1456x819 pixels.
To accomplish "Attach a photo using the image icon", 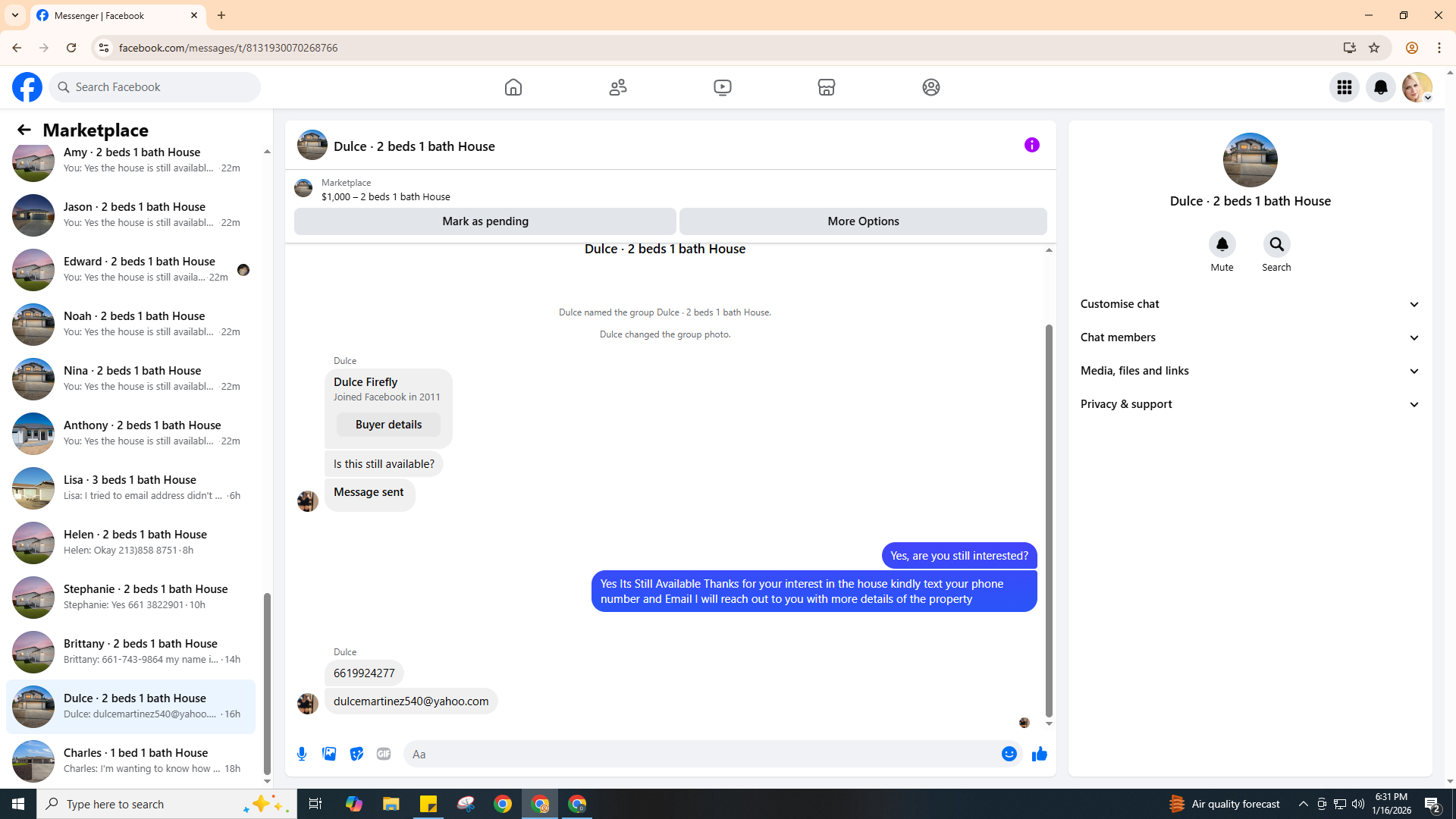I will pos(329,754).
